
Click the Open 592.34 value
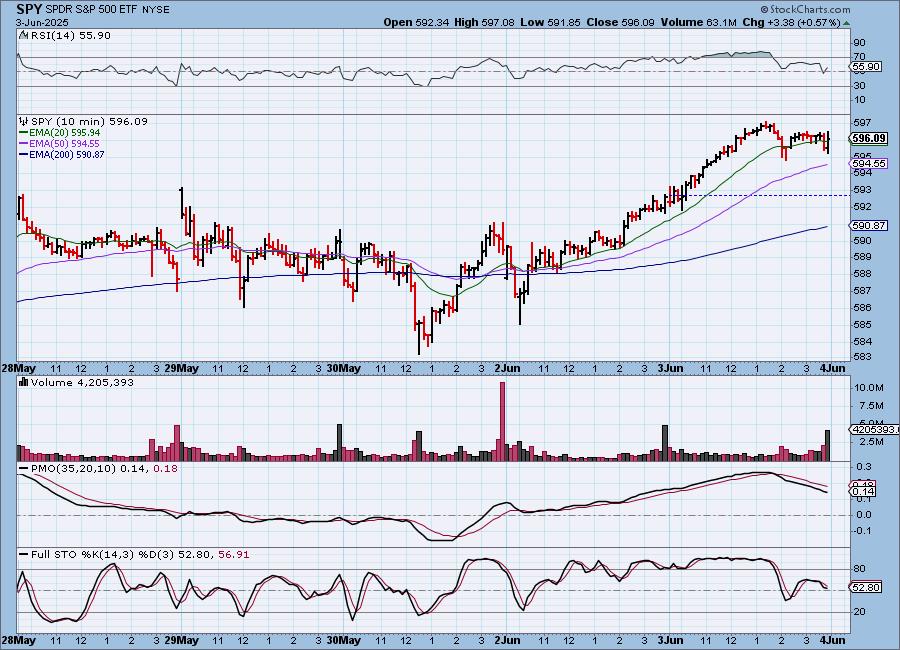[416, 22]
